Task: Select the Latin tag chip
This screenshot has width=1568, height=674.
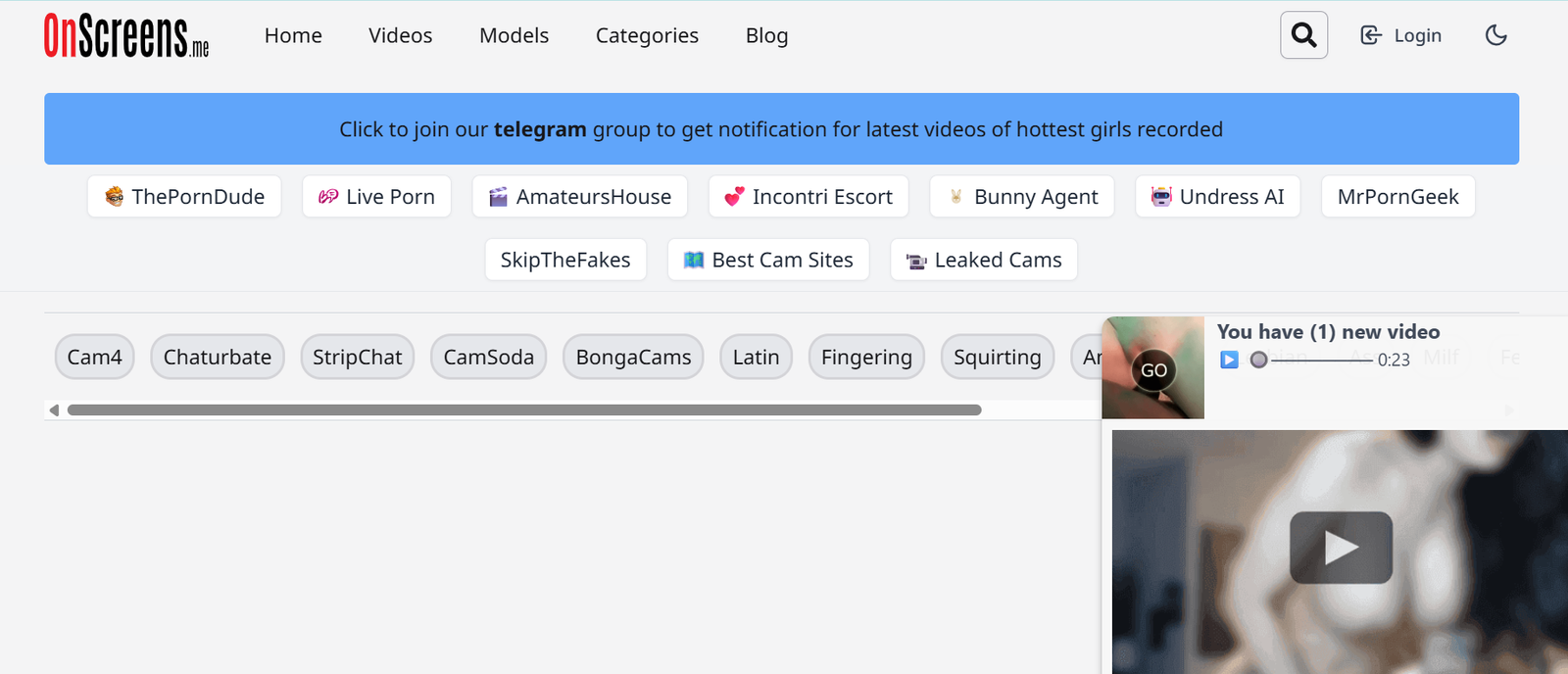Action: (756, 357)
